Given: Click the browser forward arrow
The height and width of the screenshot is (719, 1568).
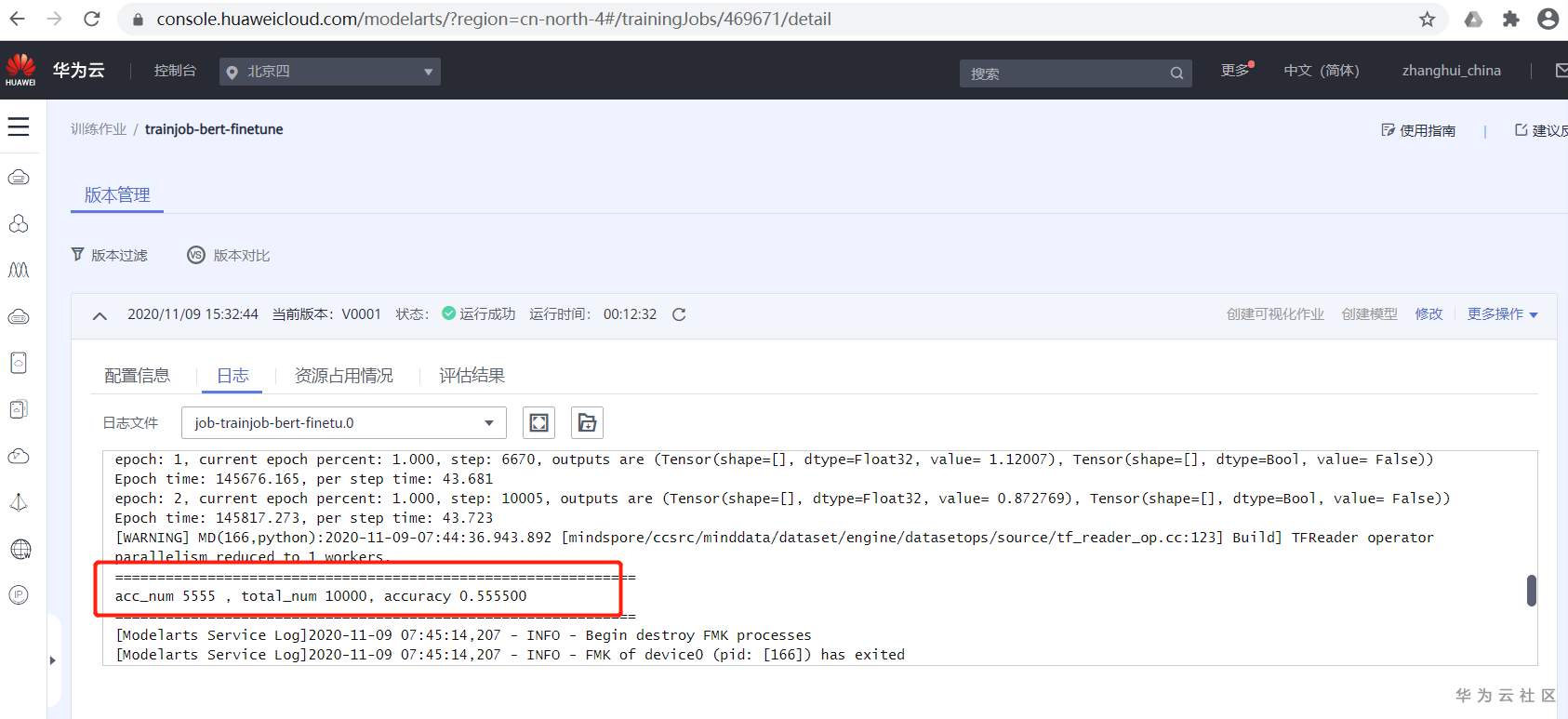Looking at the screenshot, I should 54,19.
